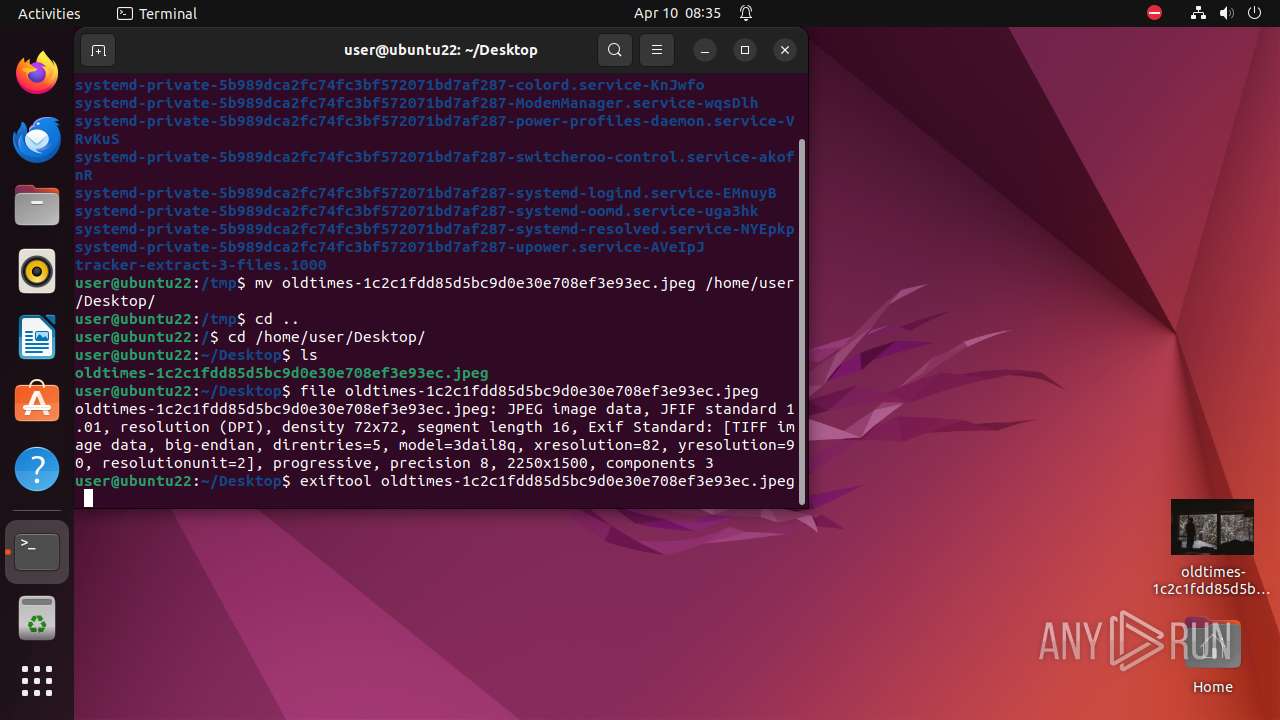Image resolution: width=1280 pixels, height=720 pixels.
Task: Open the power menu icon
Action: pyautogui.click(x=1255, y=13)
